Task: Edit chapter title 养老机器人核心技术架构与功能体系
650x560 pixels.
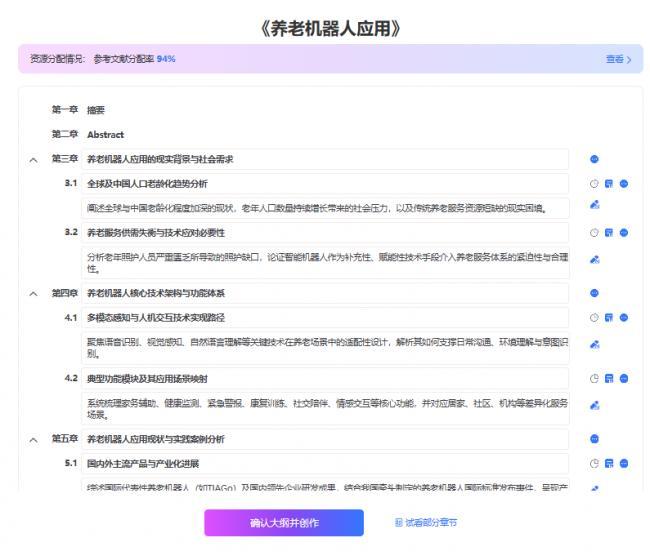Action: [325, 293]
